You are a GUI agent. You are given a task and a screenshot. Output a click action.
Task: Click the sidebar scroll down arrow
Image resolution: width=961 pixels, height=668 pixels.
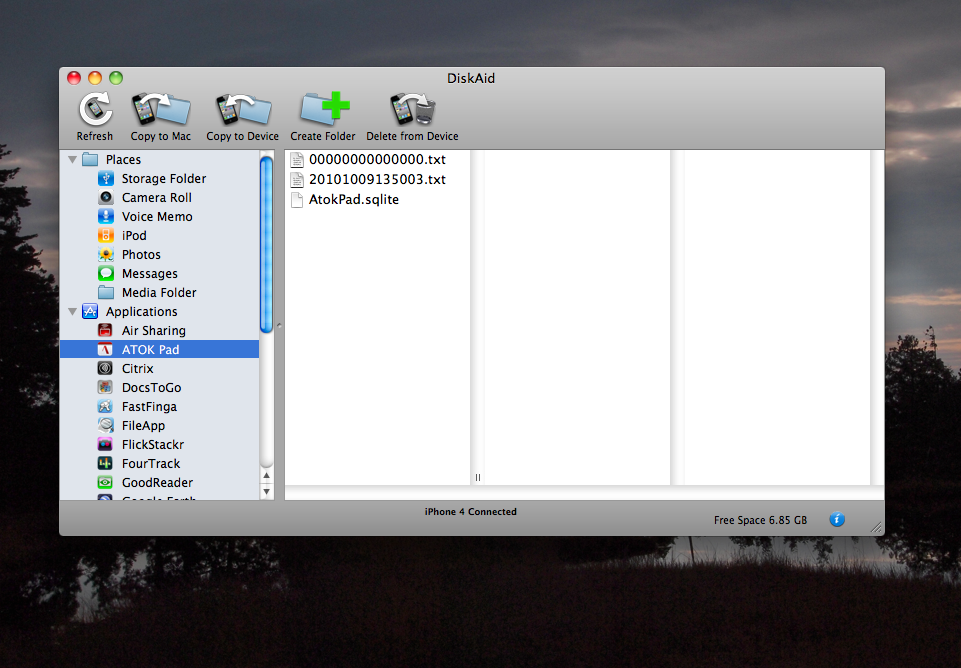pyautogui.click(x=266, y=492)
